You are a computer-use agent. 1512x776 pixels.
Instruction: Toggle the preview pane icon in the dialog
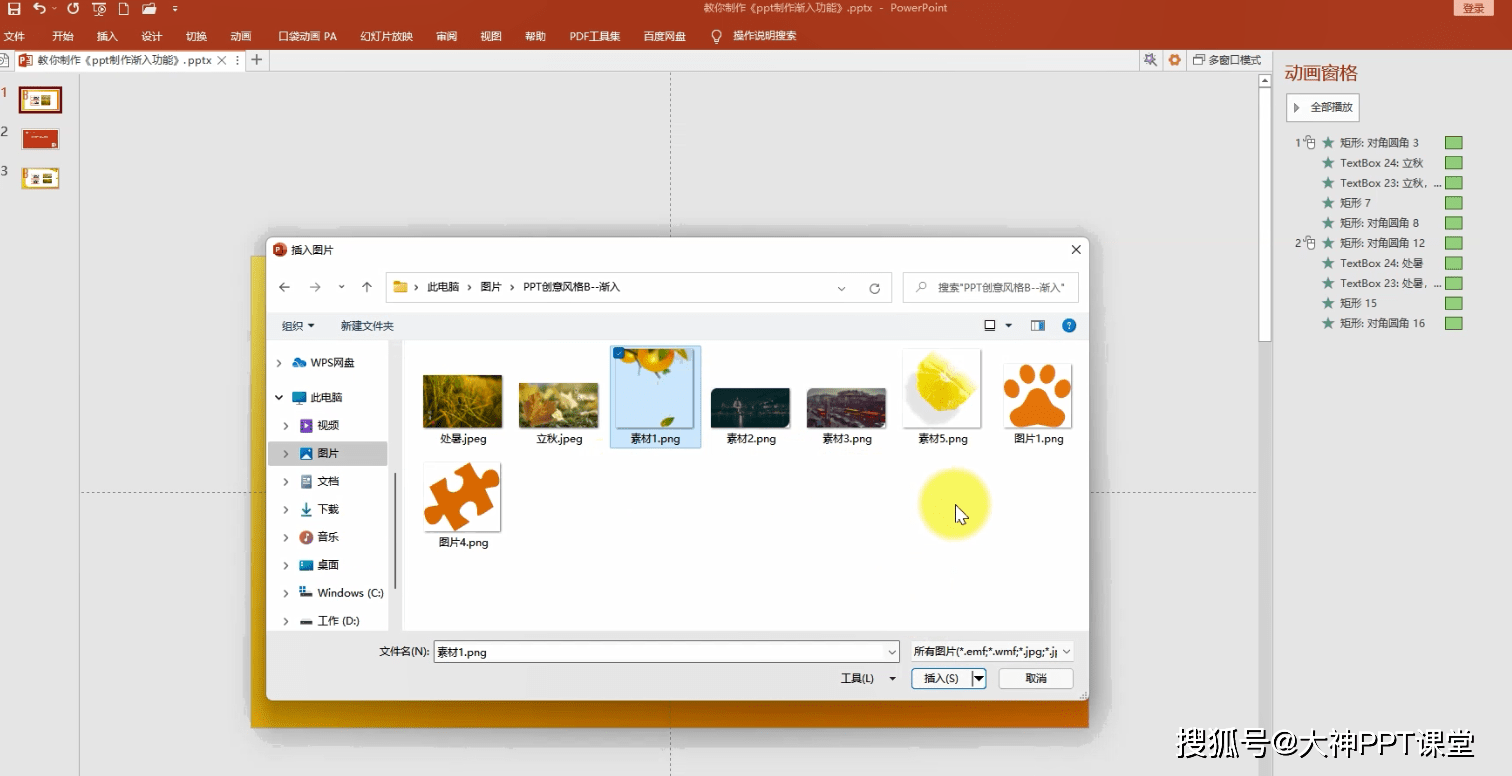(x=1038, y=326)
